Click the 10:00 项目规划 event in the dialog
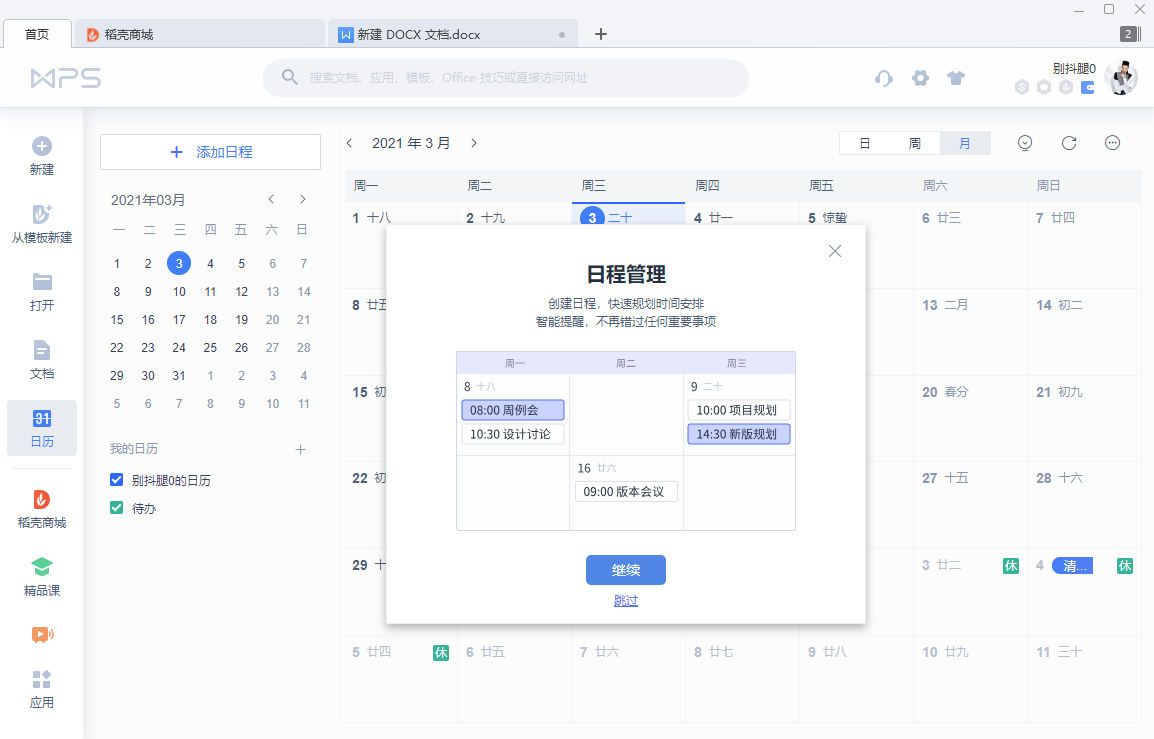1154x739 pixels. click(x=739, y=410)
